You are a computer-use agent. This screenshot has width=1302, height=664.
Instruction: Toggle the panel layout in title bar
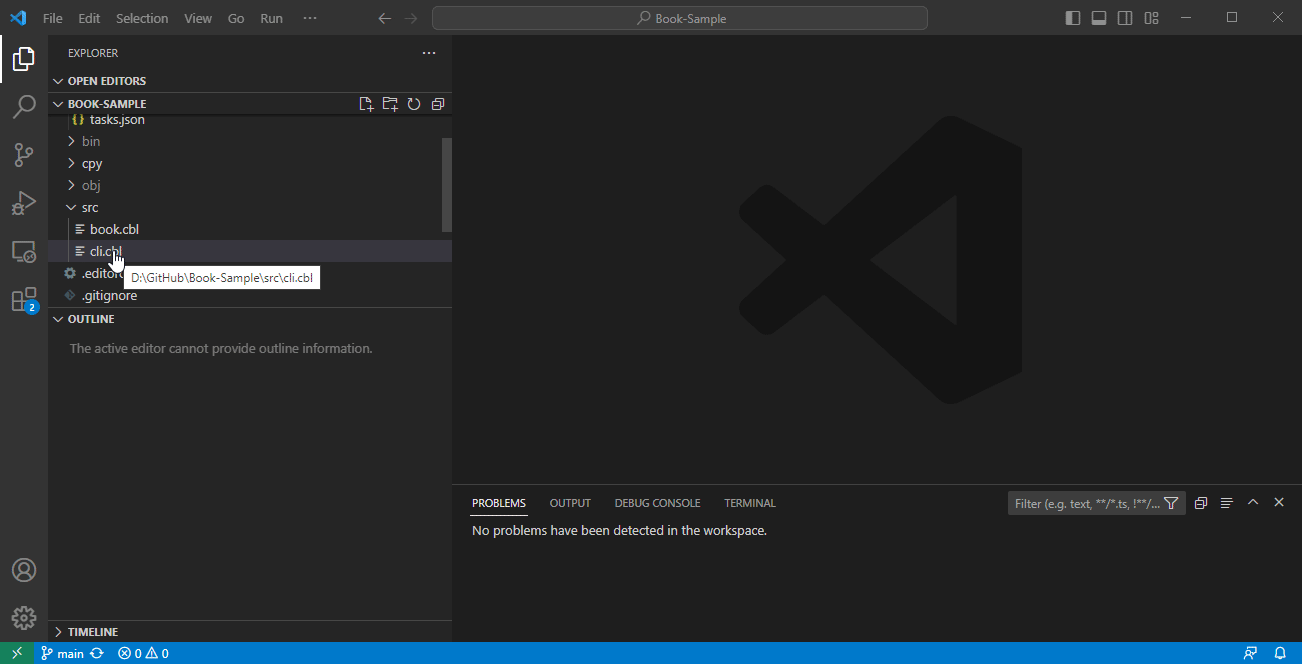coord(1099,17)
